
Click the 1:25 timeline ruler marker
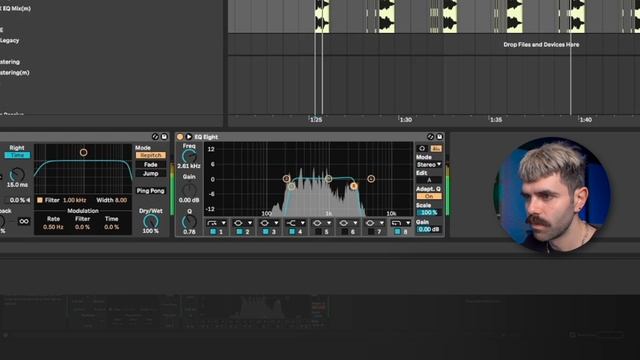pyautogui.click(x=316, y=120)
